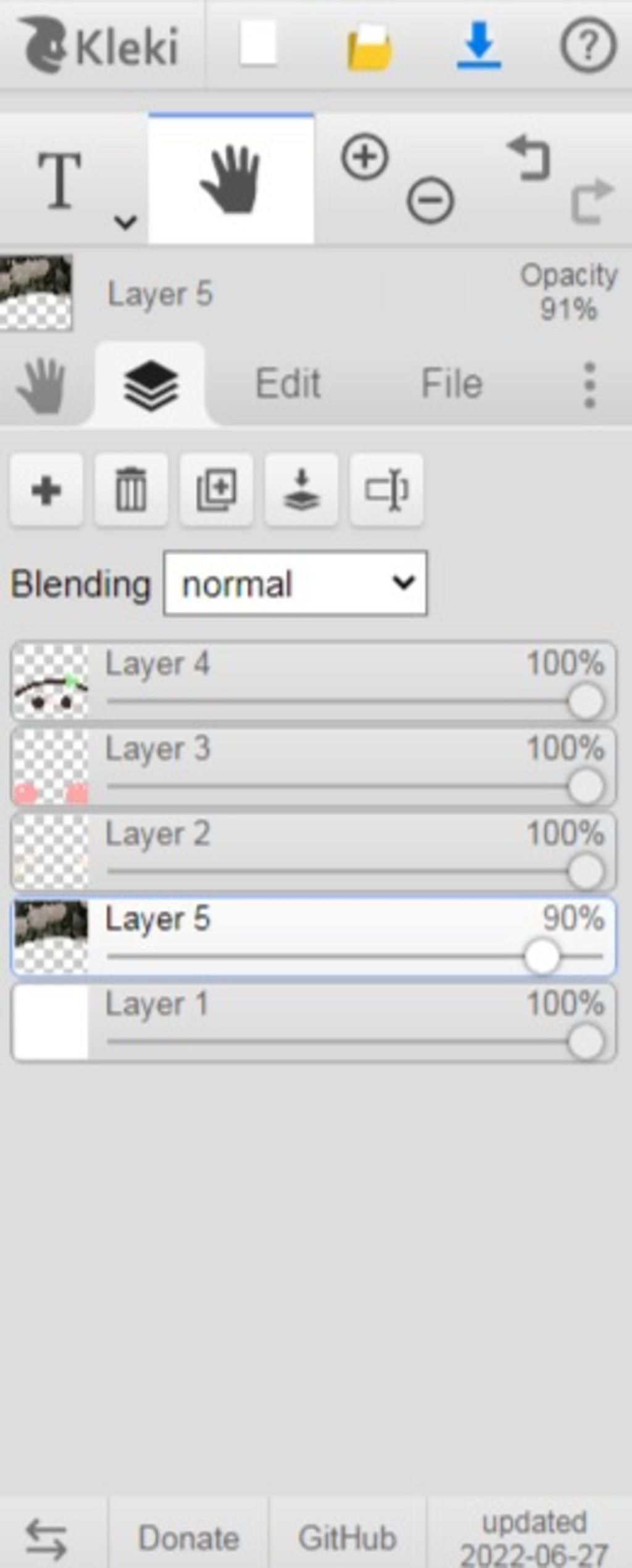The height and width of the screenshot is (1568, 632).
Task: Select the Text tool
Action: pos(60,180)
